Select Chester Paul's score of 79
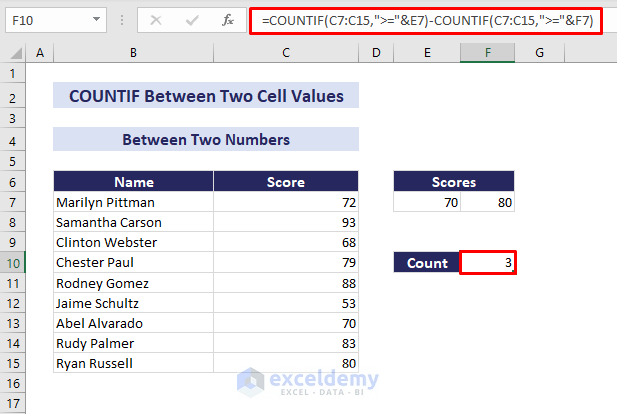The width and height of the screenshot is (617, 414). pyautogui.click(x=286, y=263)
